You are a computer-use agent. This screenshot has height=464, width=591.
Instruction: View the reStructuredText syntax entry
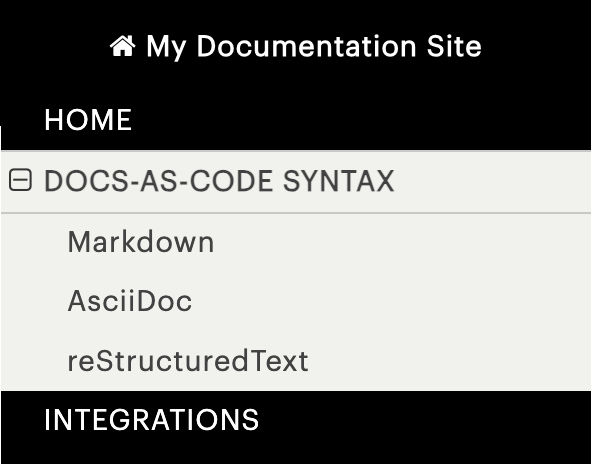296,361
